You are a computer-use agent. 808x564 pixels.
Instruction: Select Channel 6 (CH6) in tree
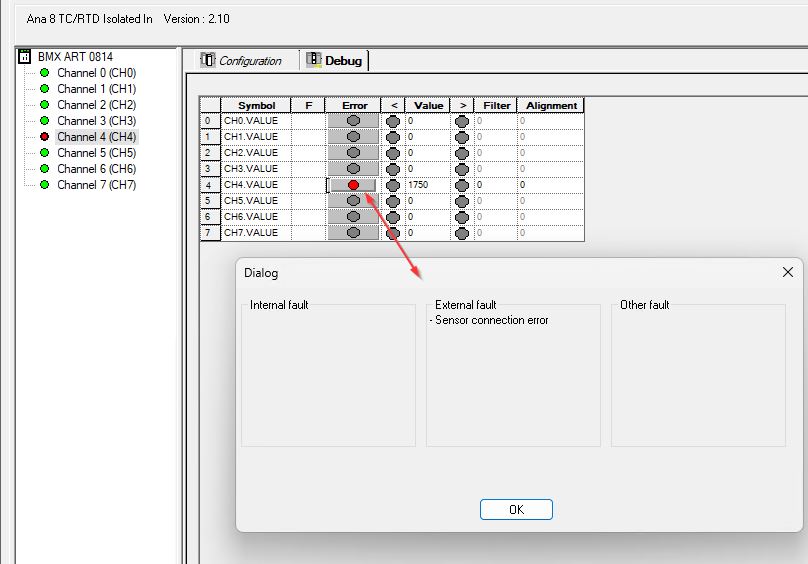pyautogui.click(x=96, y=169)
